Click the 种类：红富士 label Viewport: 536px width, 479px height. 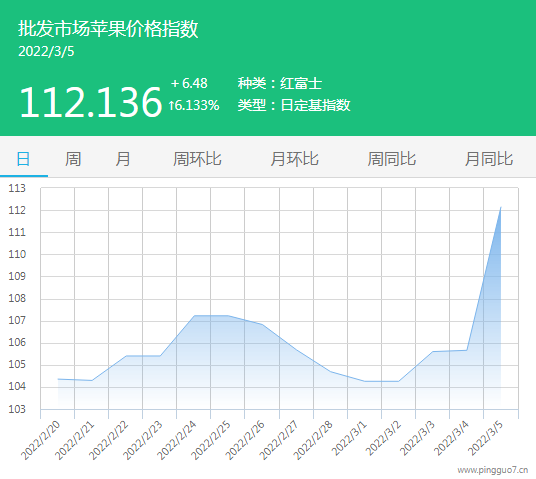280,83
